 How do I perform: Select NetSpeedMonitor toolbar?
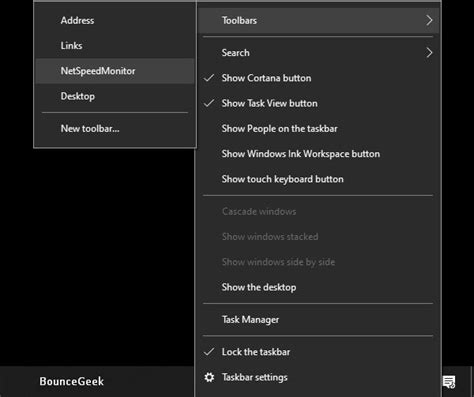coord(115,71)
